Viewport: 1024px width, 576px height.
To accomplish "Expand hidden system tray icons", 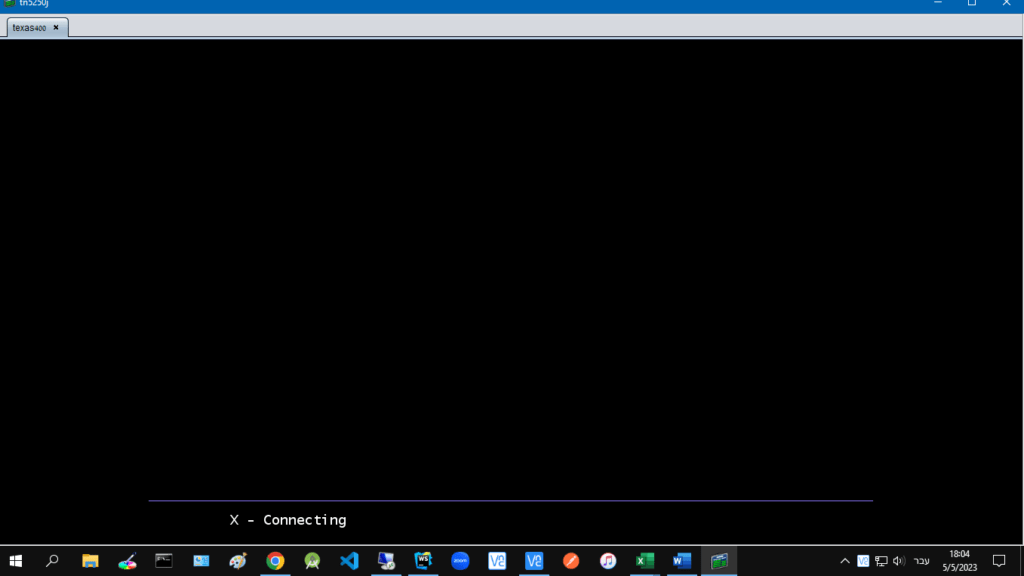I will coord(845,560).
